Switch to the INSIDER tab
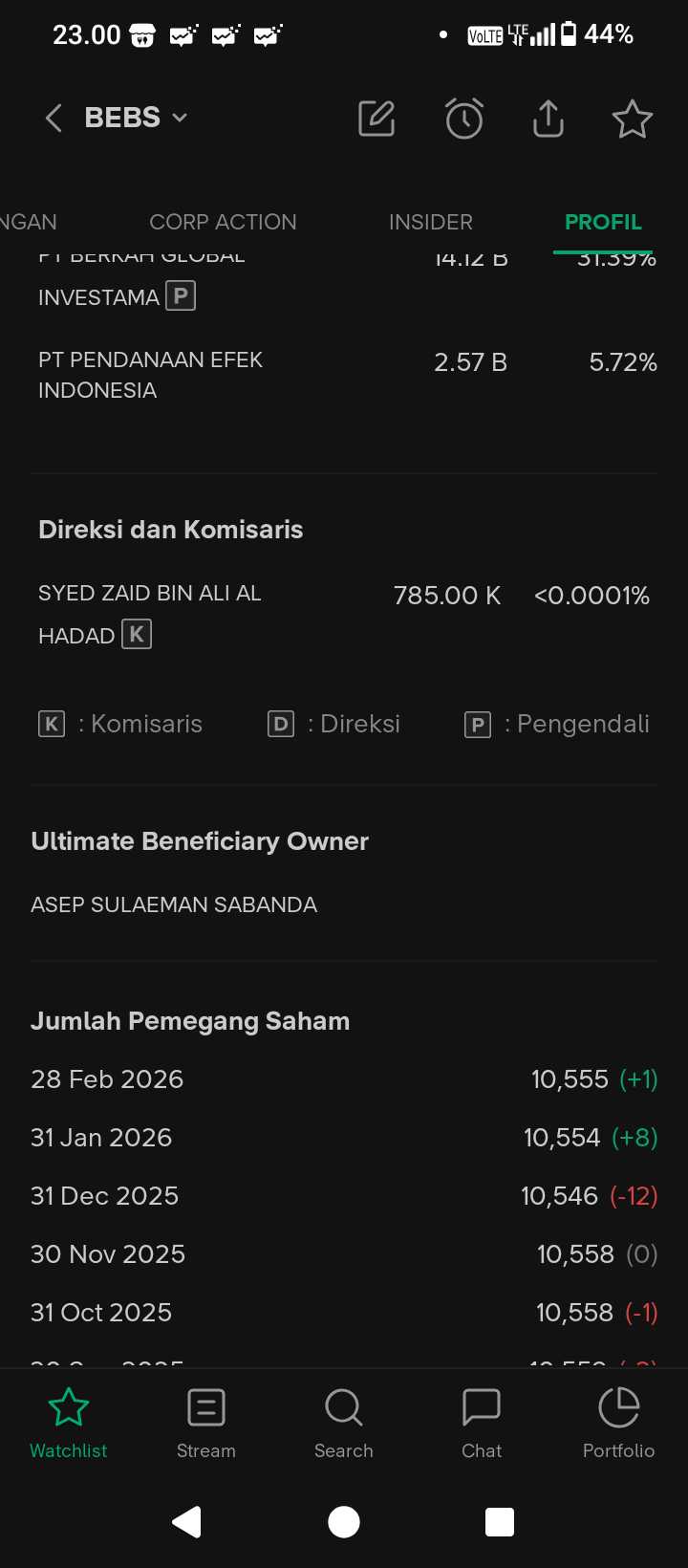Screen dimensions: 688x1568 click(x=431, y=222)
